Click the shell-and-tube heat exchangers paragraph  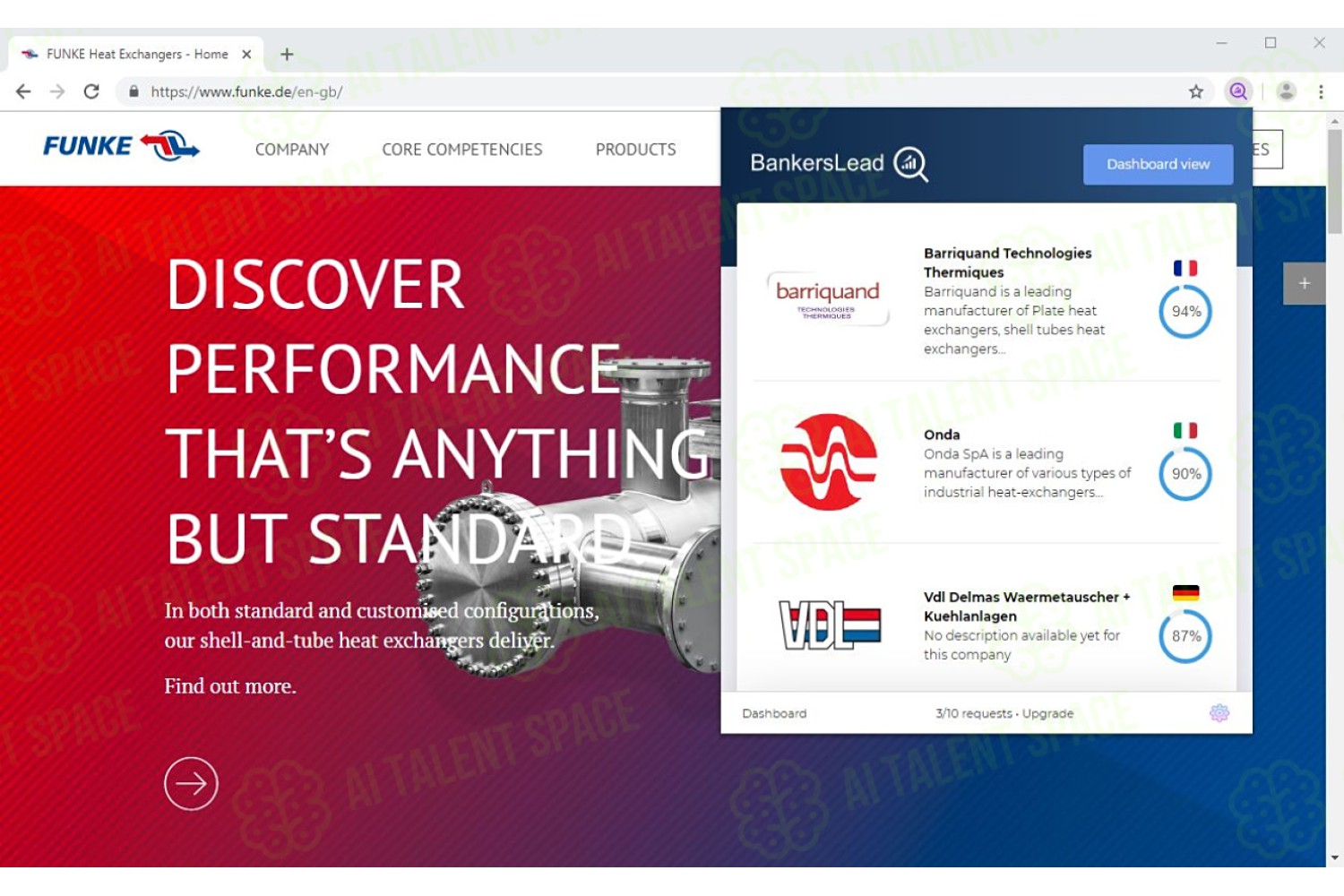pyautogui.click(x=382, y=625)
